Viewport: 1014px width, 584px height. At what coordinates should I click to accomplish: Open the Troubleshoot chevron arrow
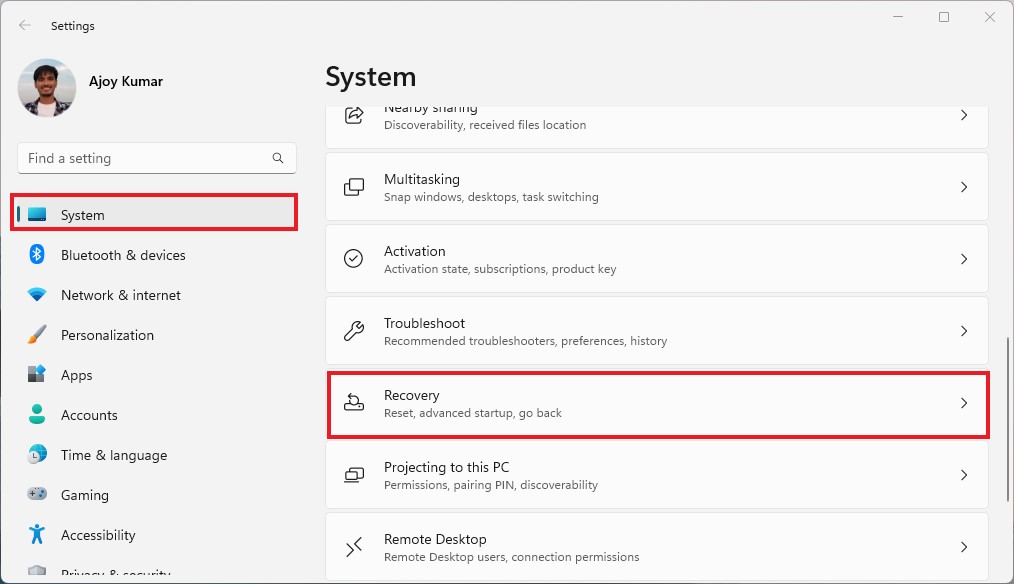(964, 331)
